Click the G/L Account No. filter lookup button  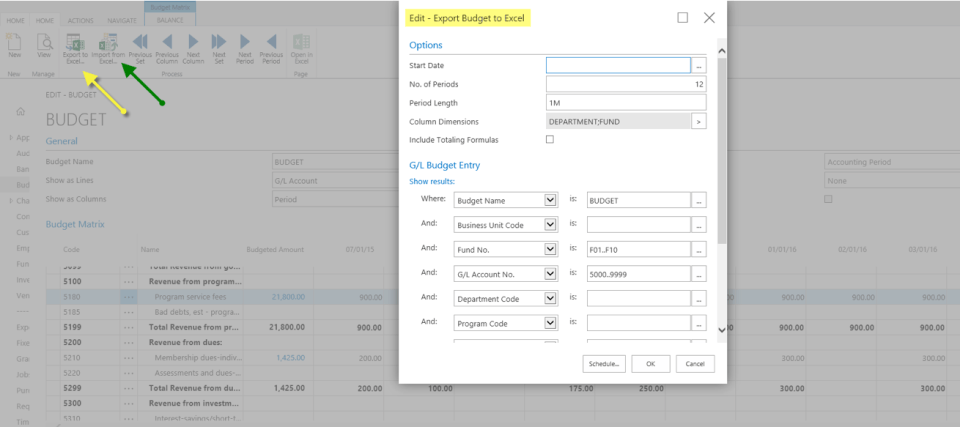[x=699, y=274]
